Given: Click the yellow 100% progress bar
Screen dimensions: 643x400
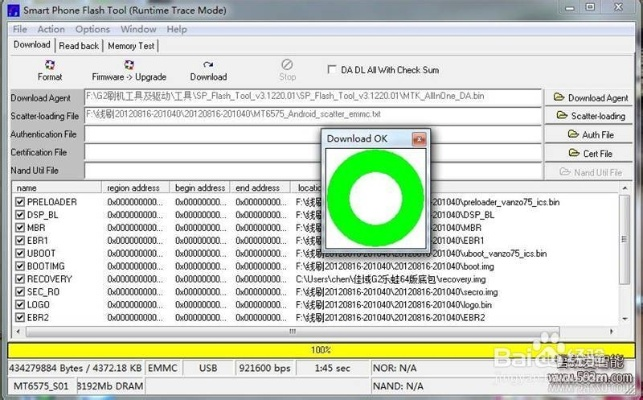Looking at the screenshot, I should 321,350.
